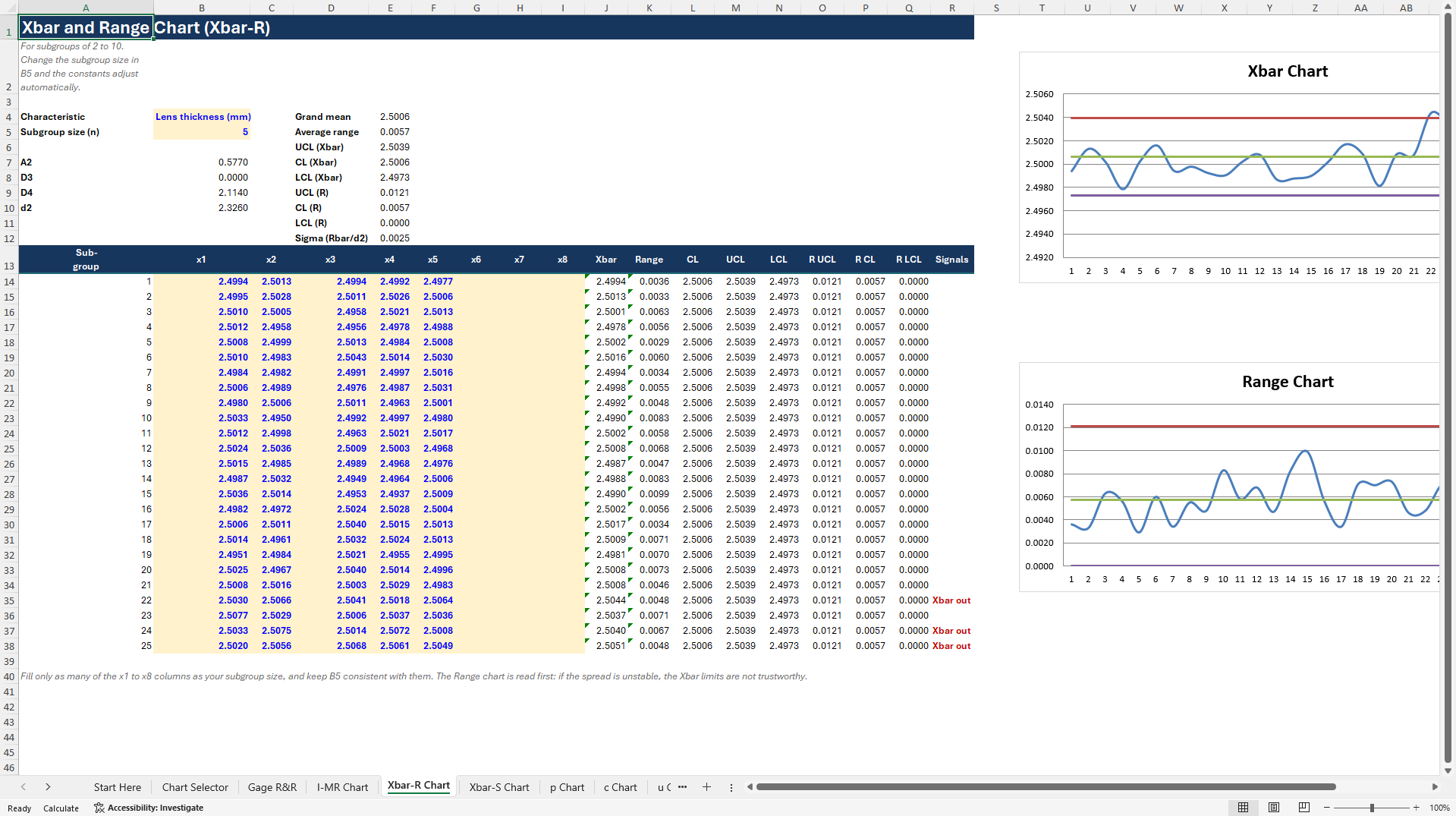Open the c Chart sheet
The width and height of the screenshot is (1456, 816).
[x=621, y=787]
